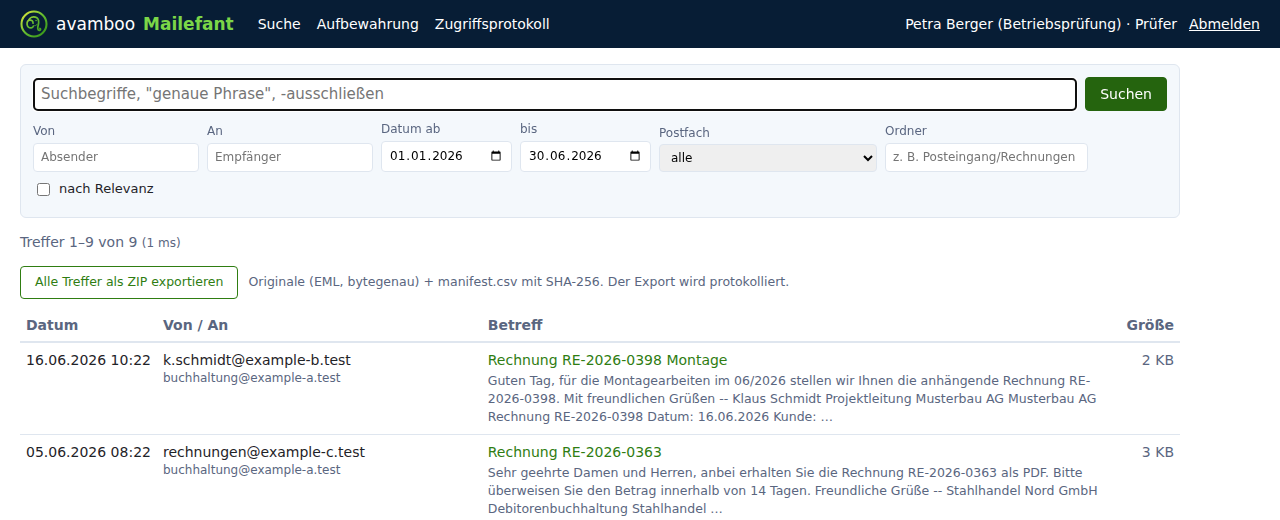
Task: Click the Datum column header
Action: [52, 325]
